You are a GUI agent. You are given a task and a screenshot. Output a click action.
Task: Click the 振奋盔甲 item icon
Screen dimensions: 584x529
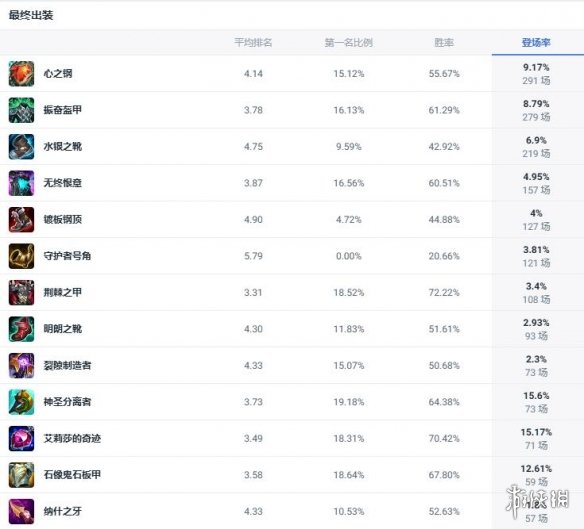pos(21,110)
